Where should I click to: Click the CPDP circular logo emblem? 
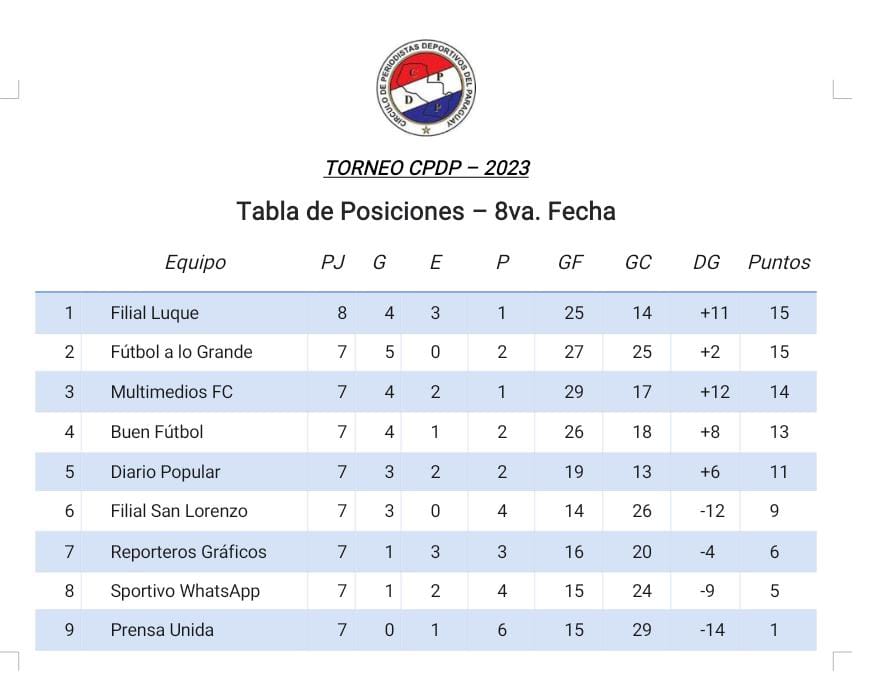coord(426,87)
